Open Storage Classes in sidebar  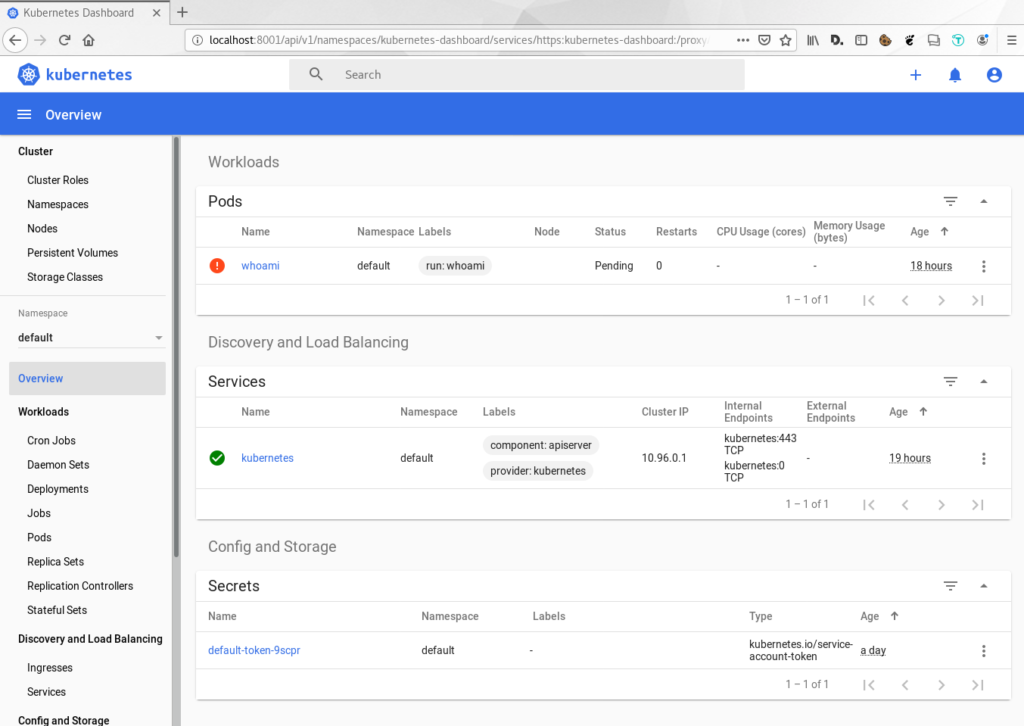pyautogui.click(x=65, y=277)
